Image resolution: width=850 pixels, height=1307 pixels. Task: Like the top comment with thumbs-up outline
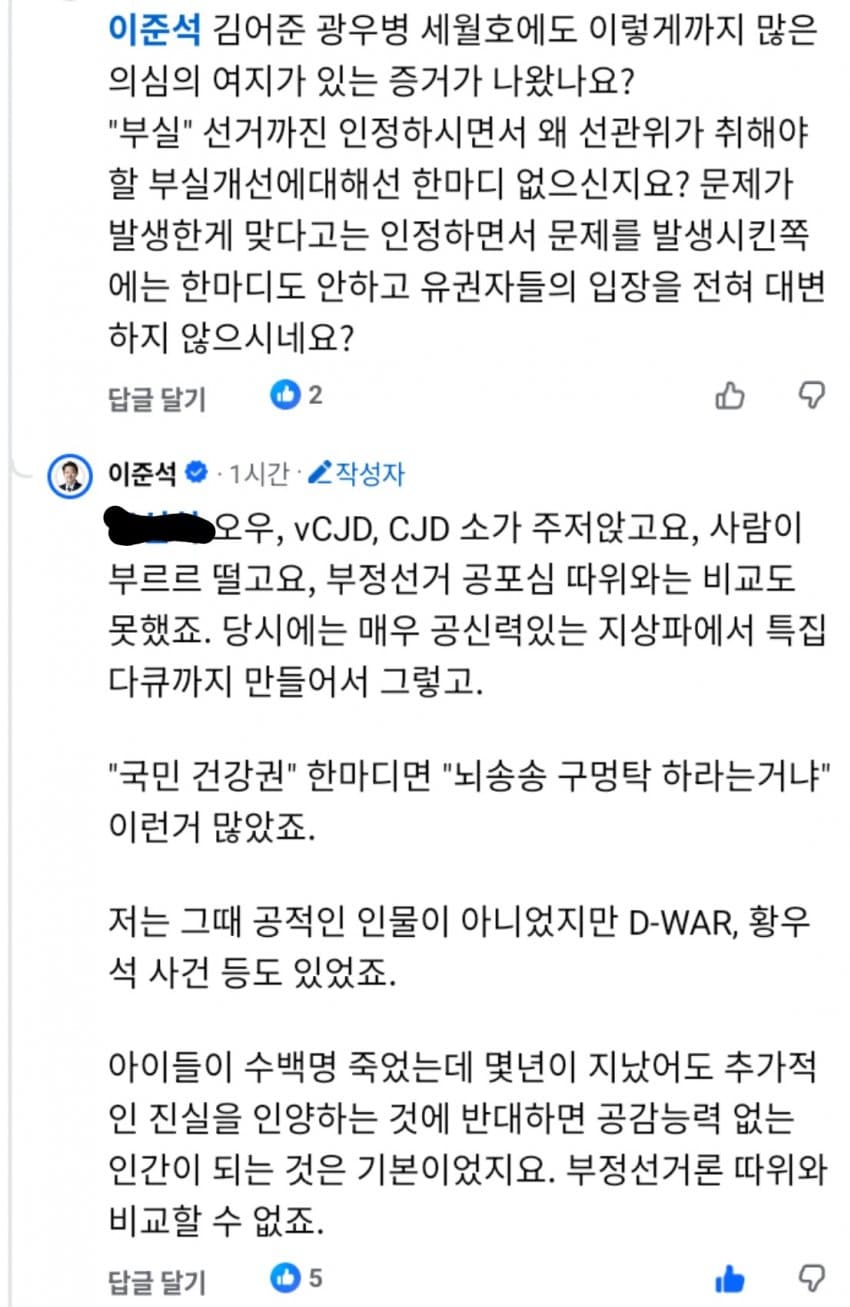pos(730,396)
